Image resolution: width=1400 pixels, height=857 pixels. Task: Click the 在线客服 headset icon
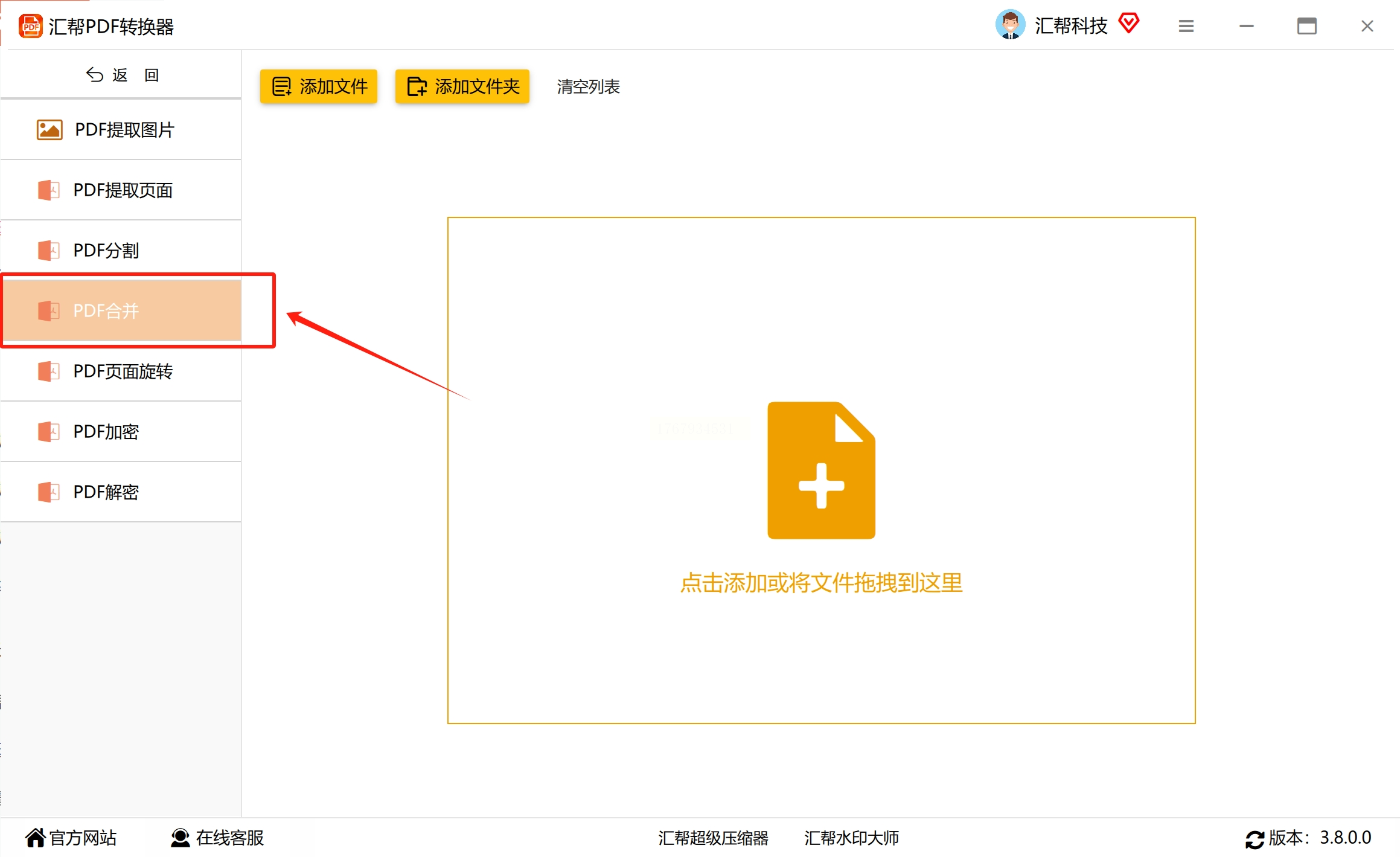click(x=180, y=838)
